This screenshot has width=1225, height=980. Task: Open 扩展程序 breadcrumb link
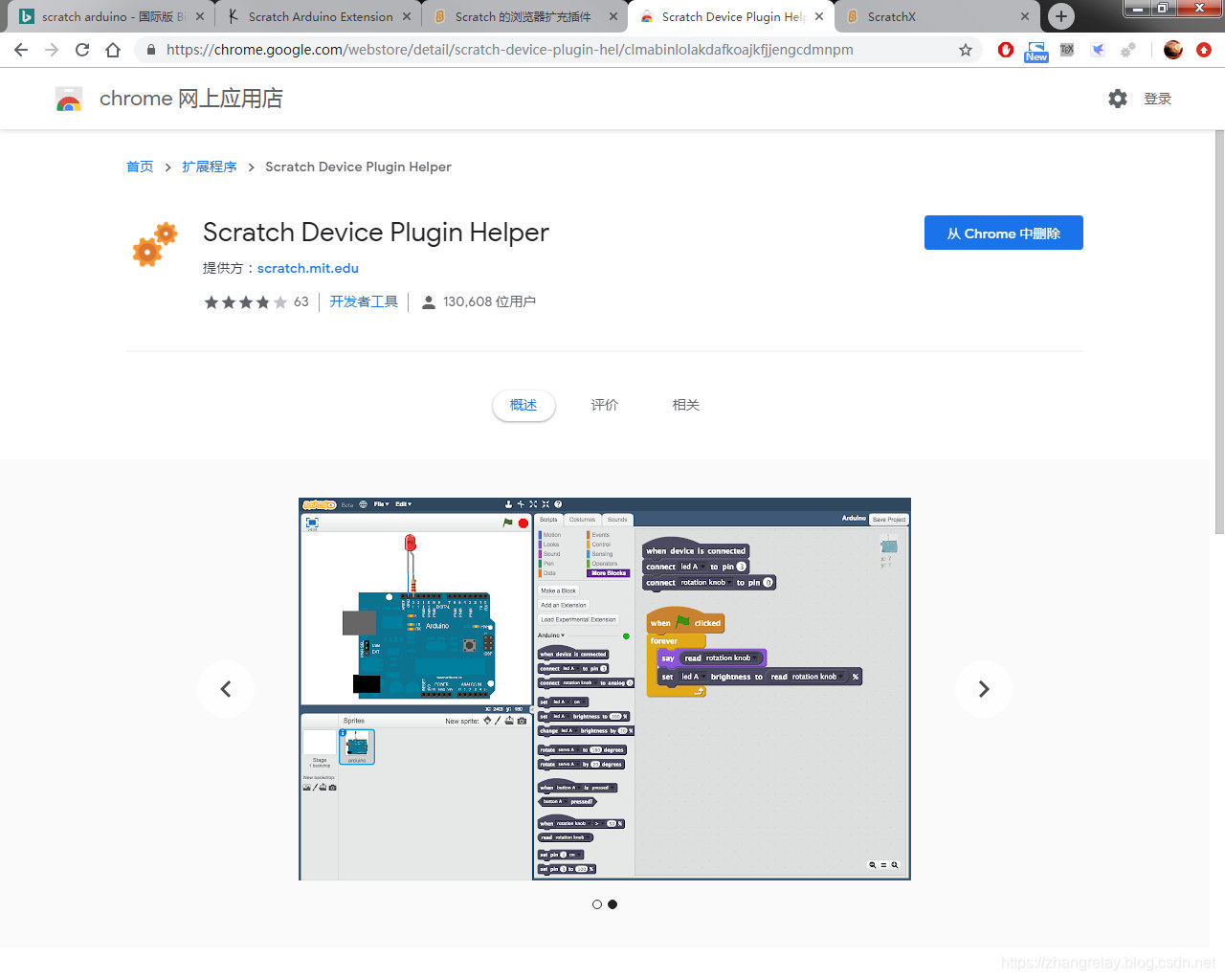click(210, 167)
